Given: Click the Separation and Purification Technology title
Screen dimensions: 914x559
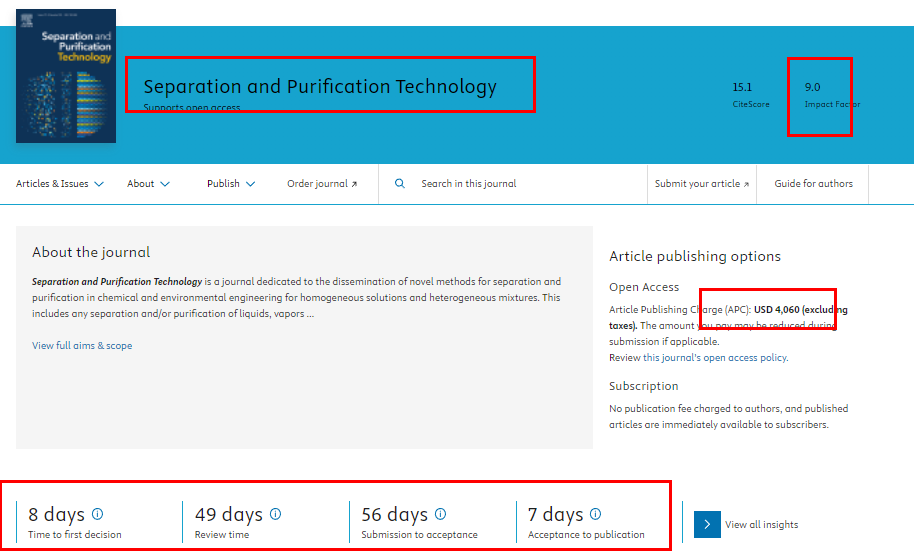Looking at the screenshot, I should [320, 87].
